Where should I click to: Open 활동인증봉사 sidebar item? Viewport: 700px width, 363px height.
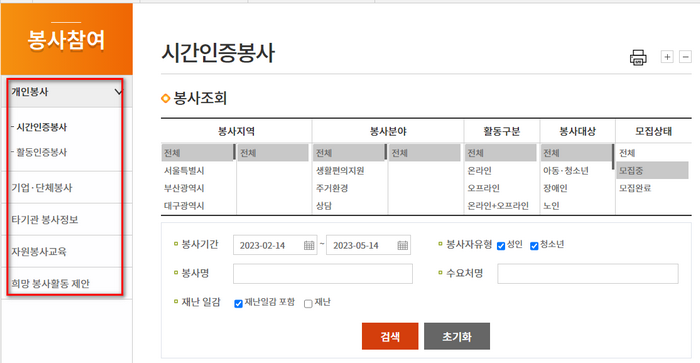(x=39, y=152)
